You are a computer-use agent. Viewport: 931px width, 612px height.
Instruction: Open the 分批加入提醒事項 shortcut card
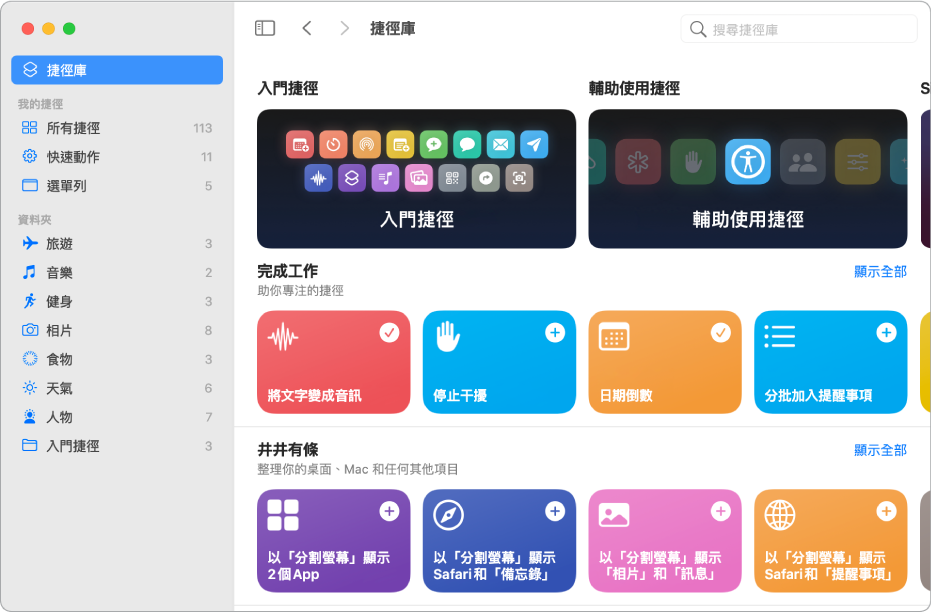[x=831, y=362]
